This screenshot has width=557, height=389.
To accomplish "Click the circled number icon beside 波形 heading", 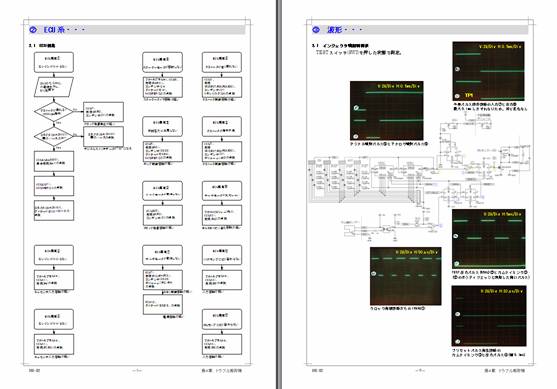I will (x=316, y=30).
